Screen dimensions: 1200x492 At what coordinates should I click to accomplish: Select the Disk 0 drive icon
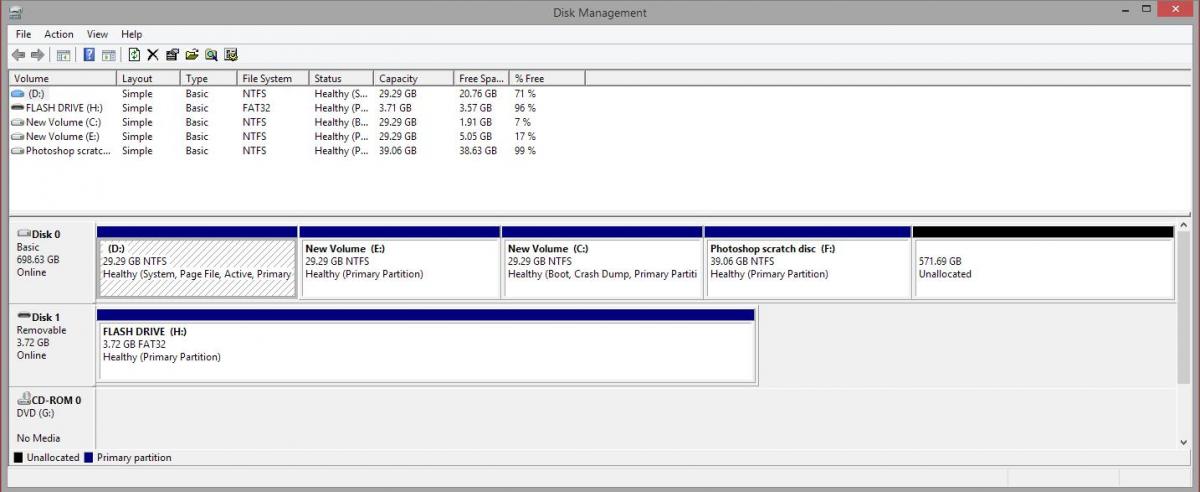(24, 233)
